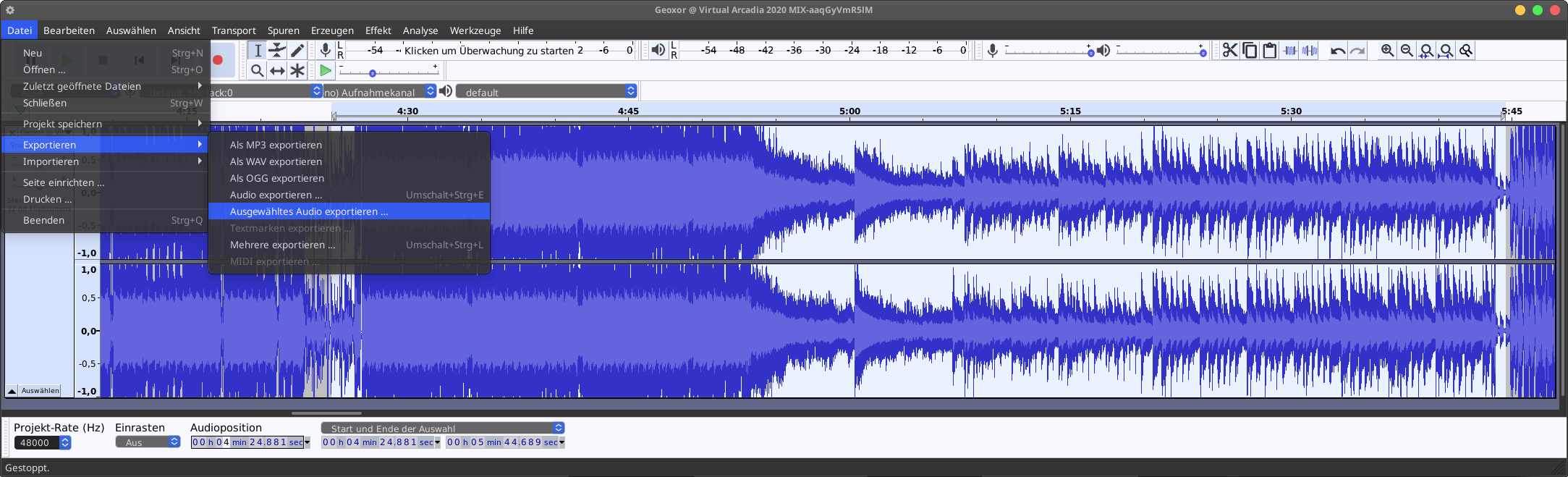Zoom in with the plus magnifier

(x=1387, y=50)
